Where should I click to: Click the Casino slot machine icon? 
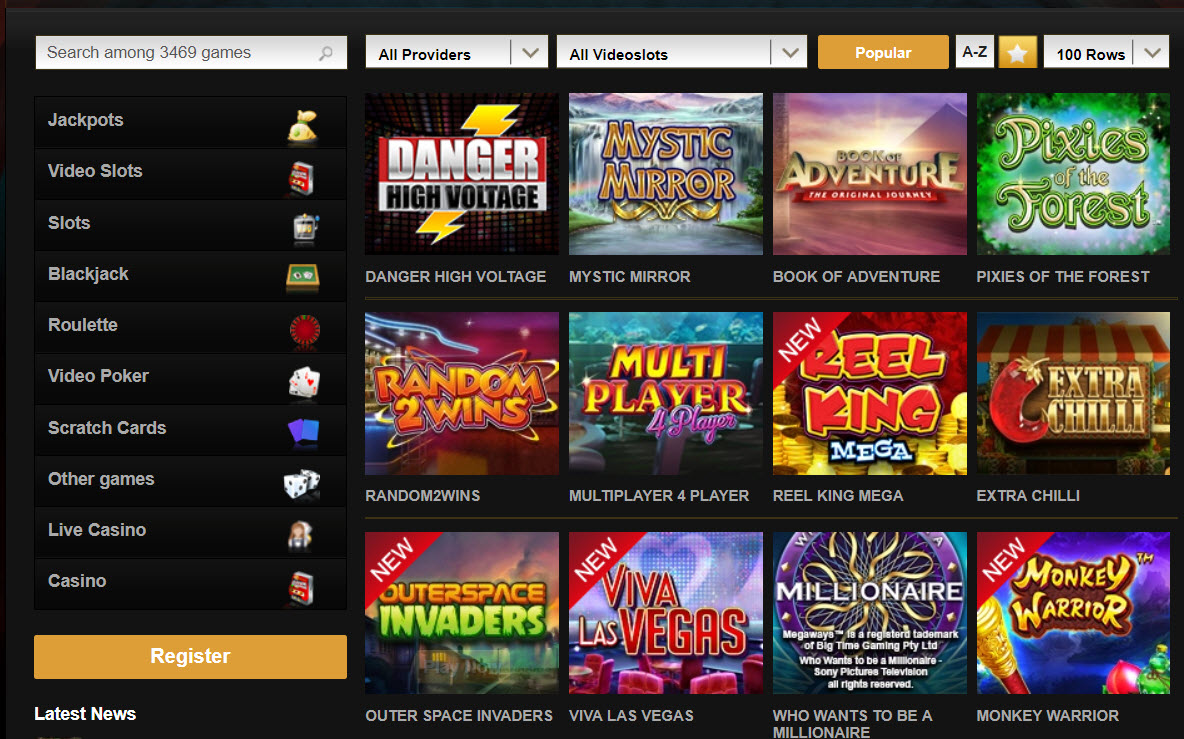click(x=301, y=587)
